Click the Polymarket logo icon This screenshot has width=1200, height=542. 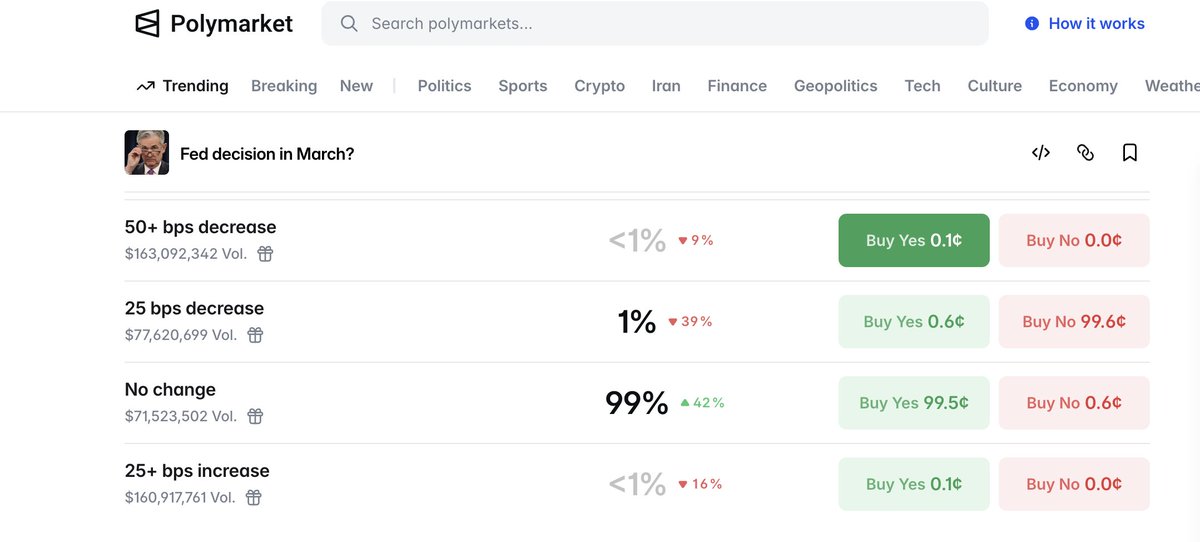147,24
